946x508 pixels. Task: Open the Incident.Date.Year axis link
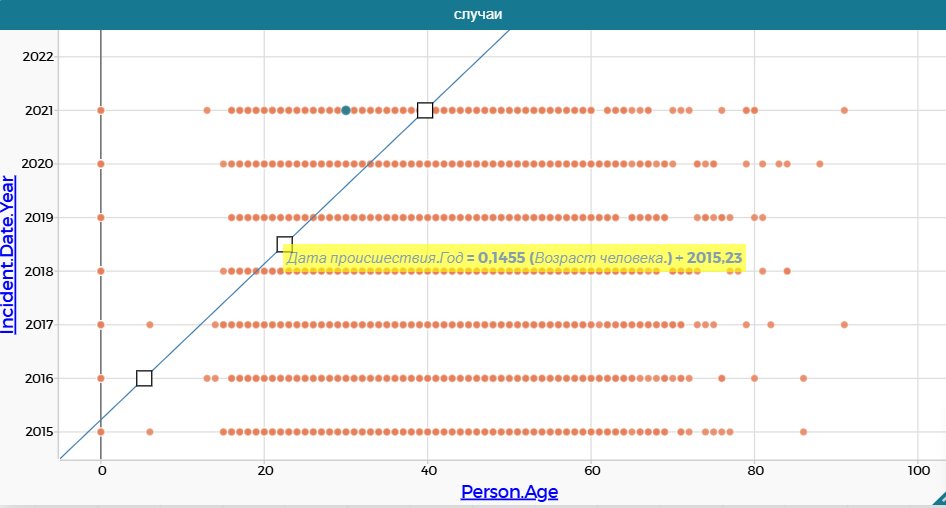click(9, 254)
